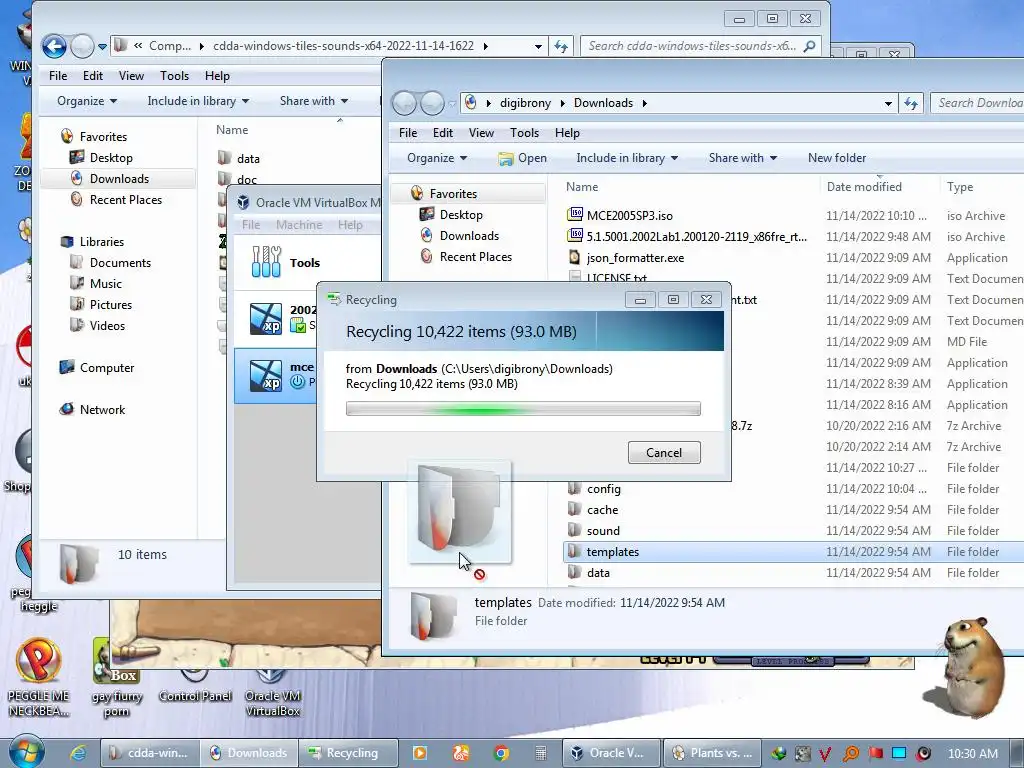Expand Organize dropdown in Downloads window
The width and height of the screenshot is (1024, 768).
coord(436,157)
